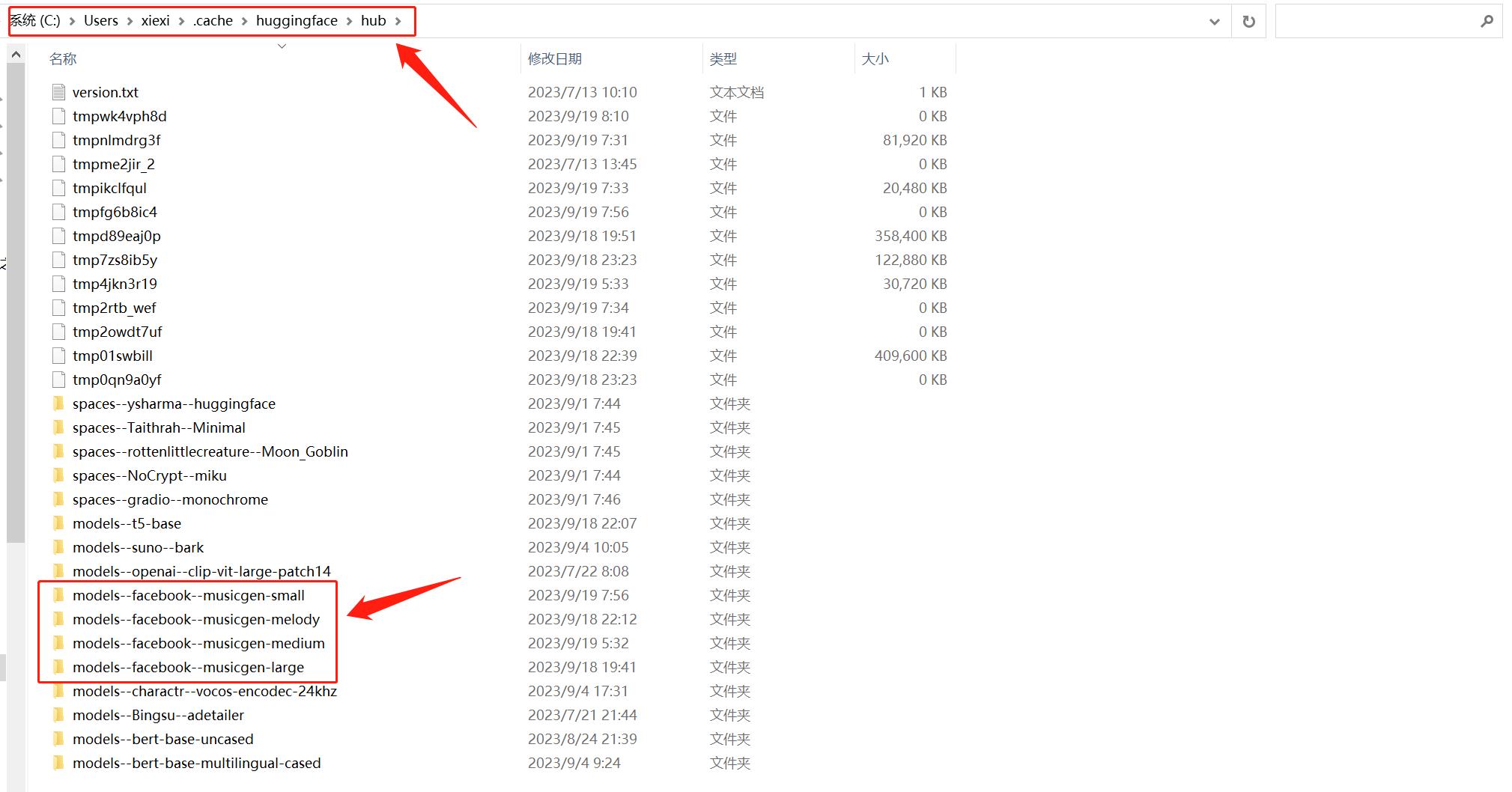1512x792 pixels.
Task: Click folder icon of models--facebook--musicgen-large
Action: tap(58, 667)
